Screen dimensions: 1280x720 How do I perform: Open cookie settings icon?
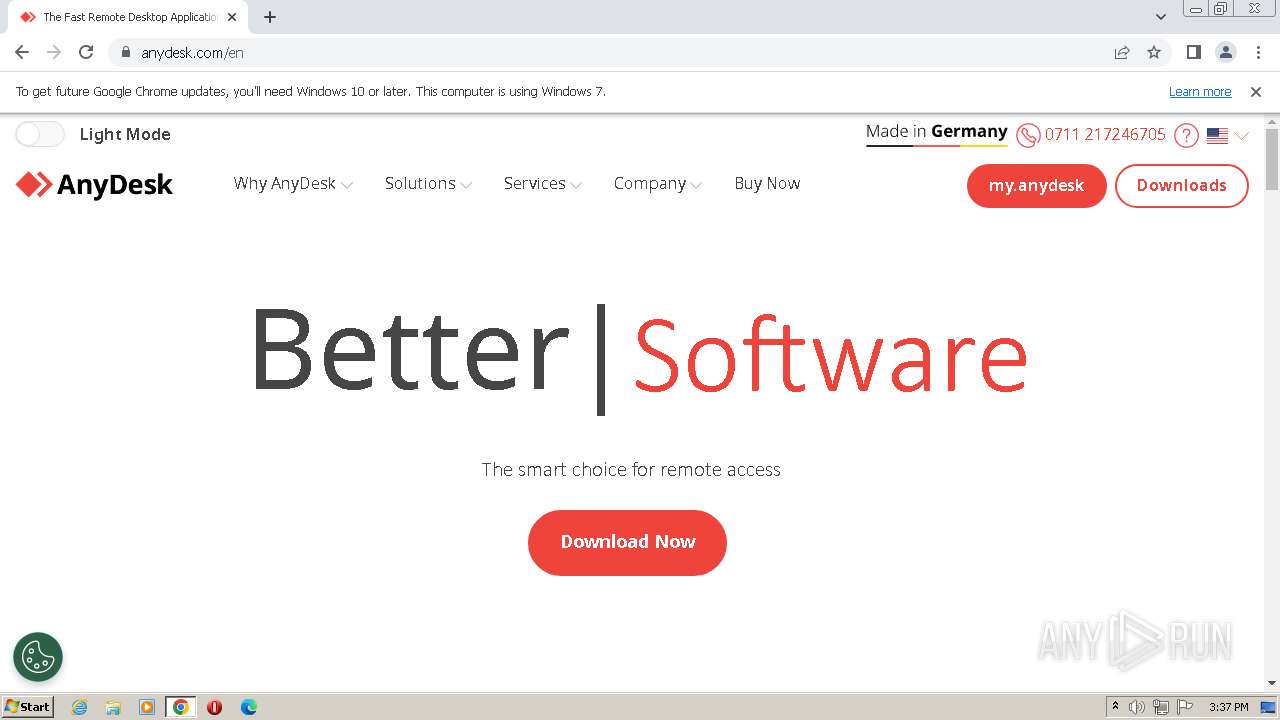click(38, 657)
